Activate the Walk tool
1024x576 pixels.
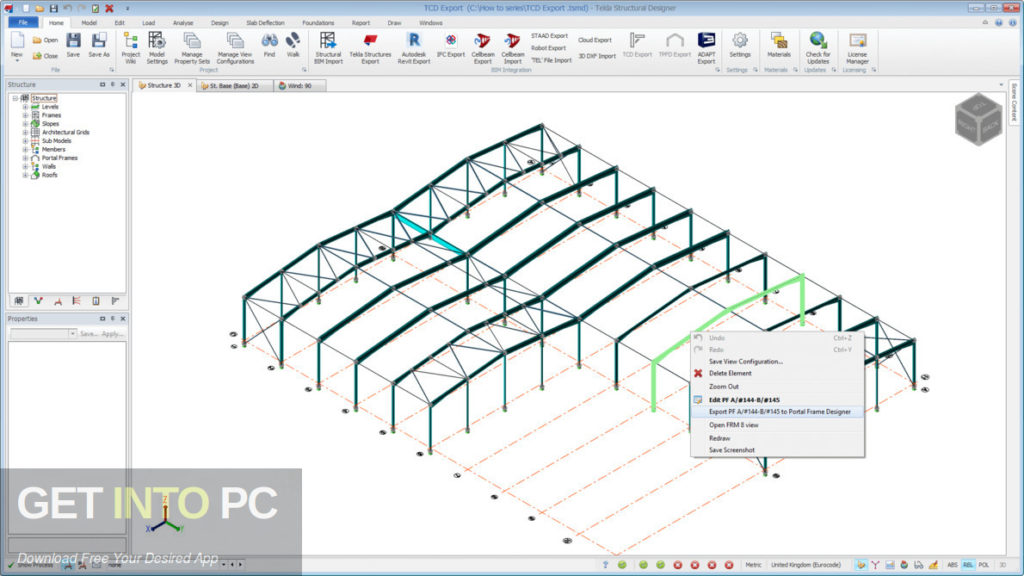(293, 45)
